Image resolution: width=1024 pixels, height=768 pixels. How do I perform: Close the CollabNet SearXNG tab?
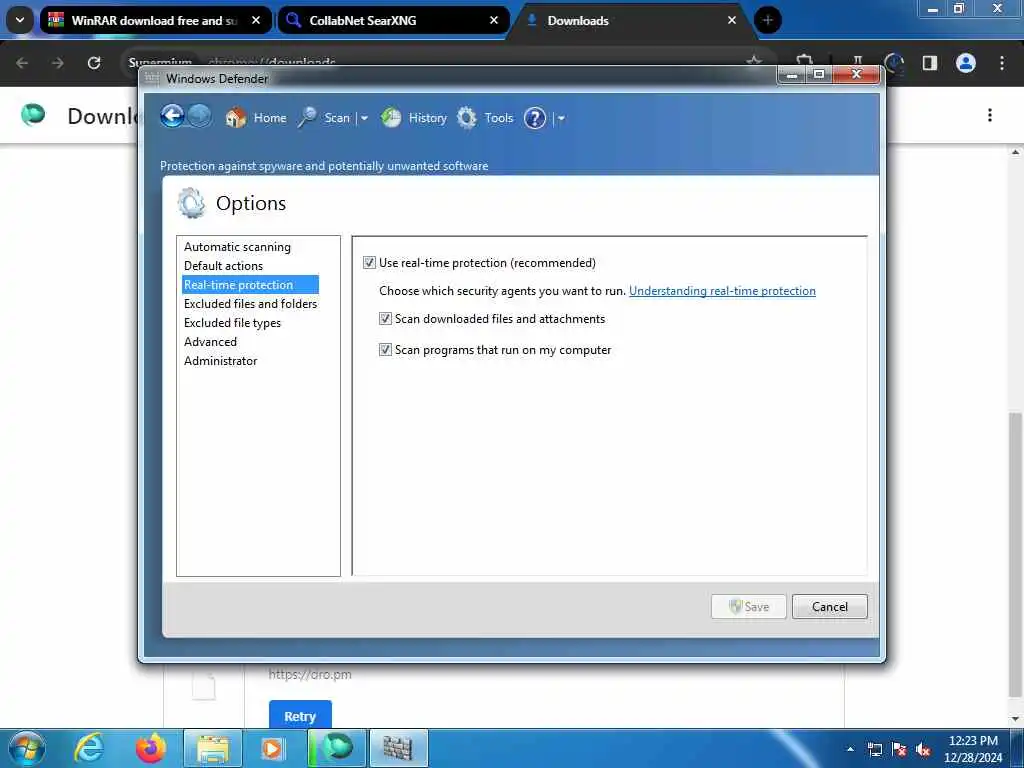(x=494, y=20)
